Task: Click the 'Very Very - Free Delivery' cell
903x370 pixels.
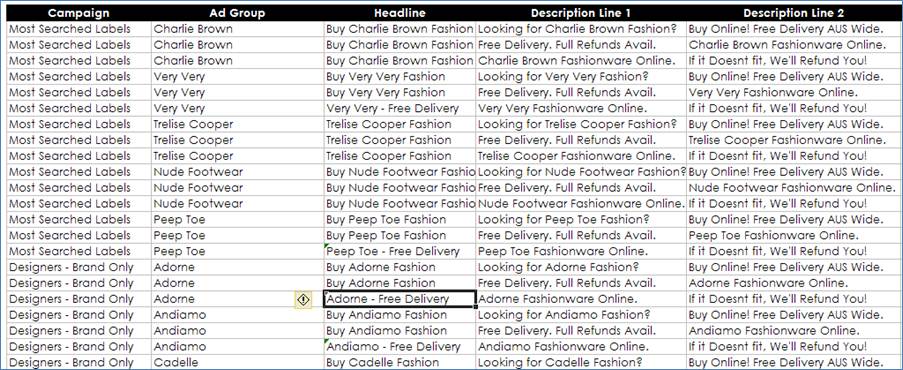Action: pyautogui.click(x=400, y=108)
